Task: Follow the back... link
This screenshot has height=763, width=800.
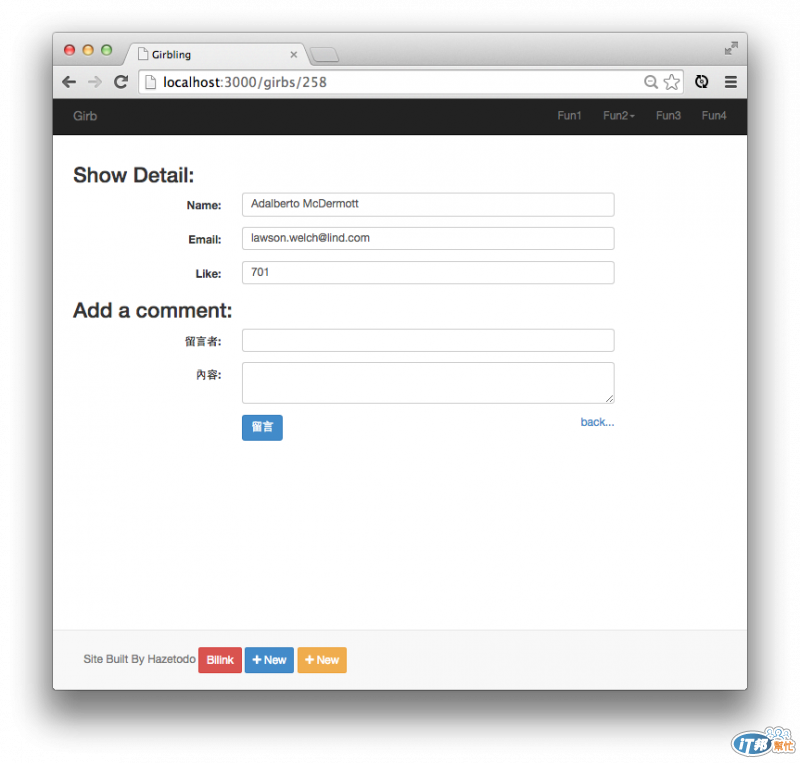Action: (x=597, y=422)
